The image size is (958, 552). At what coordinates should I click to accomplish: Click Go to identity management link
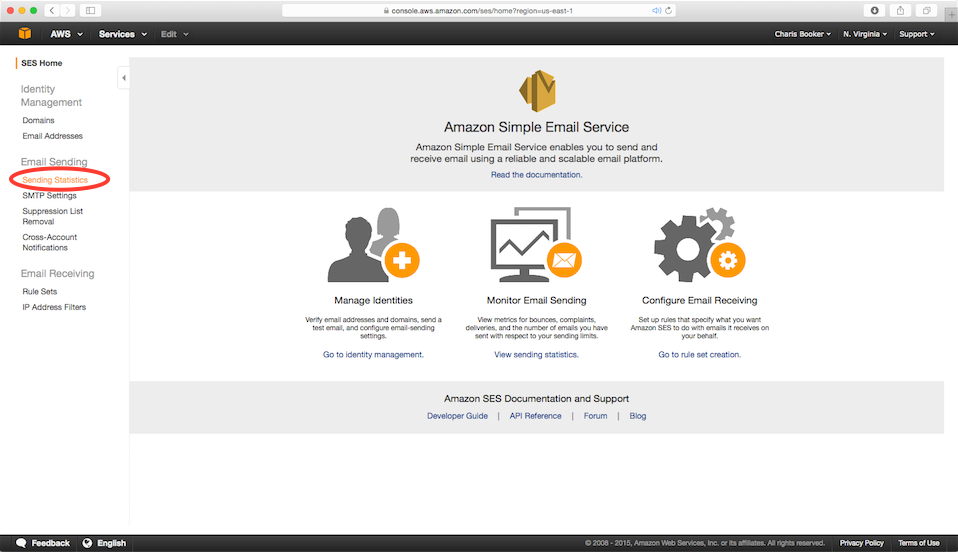[x=373, y=355]
